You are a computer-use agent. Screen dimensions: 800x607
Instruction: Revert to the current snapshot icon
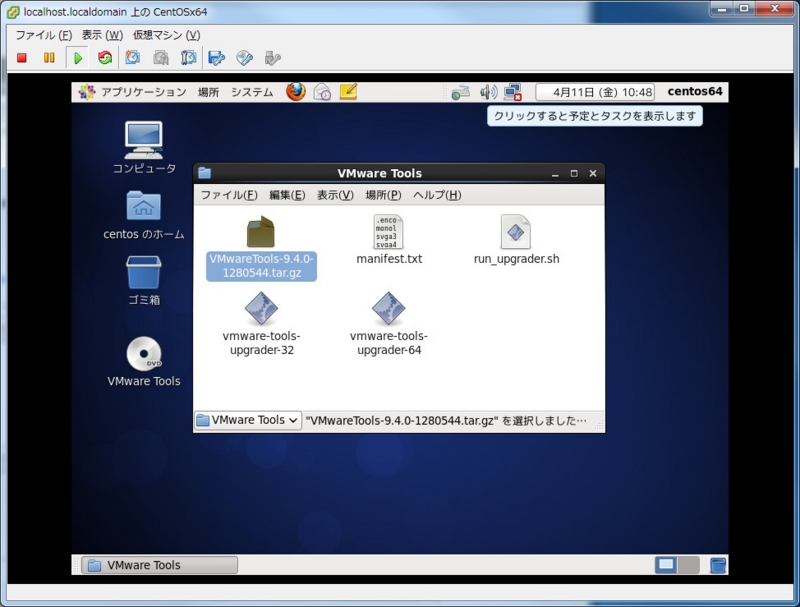click(161, 58)
